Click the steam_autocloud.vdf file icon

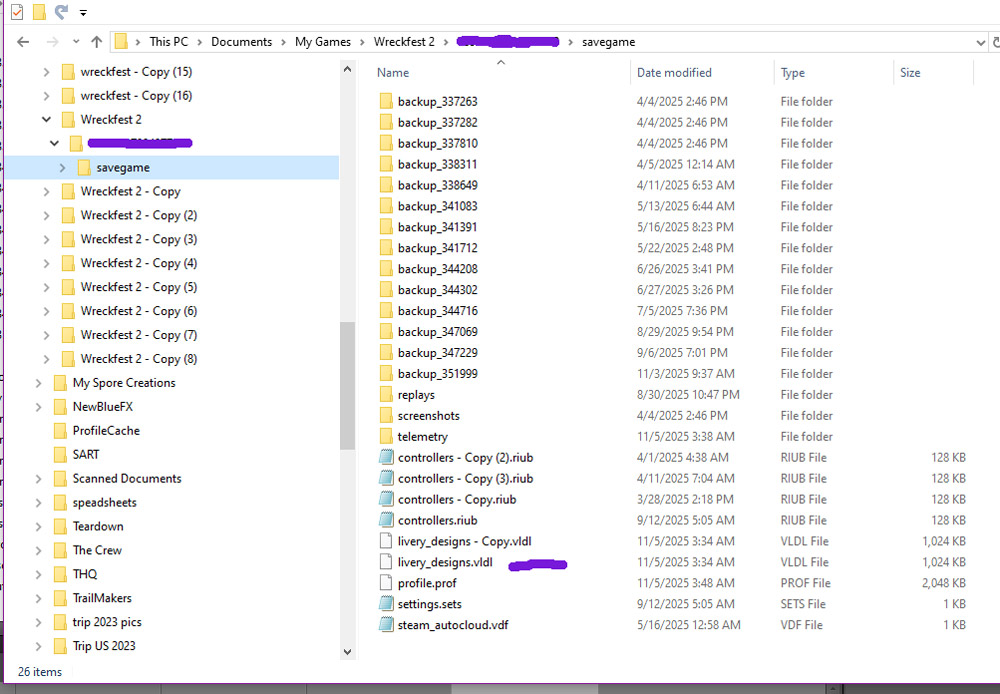(x=387, y=625)
